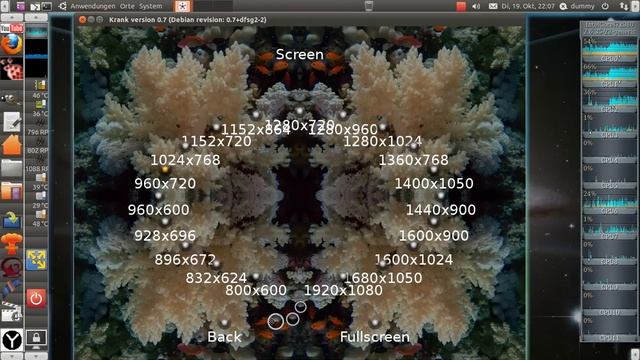The width and height of the screenshot is (640, 360).
Task: Open the Orte menu
Action: [127, 6]
